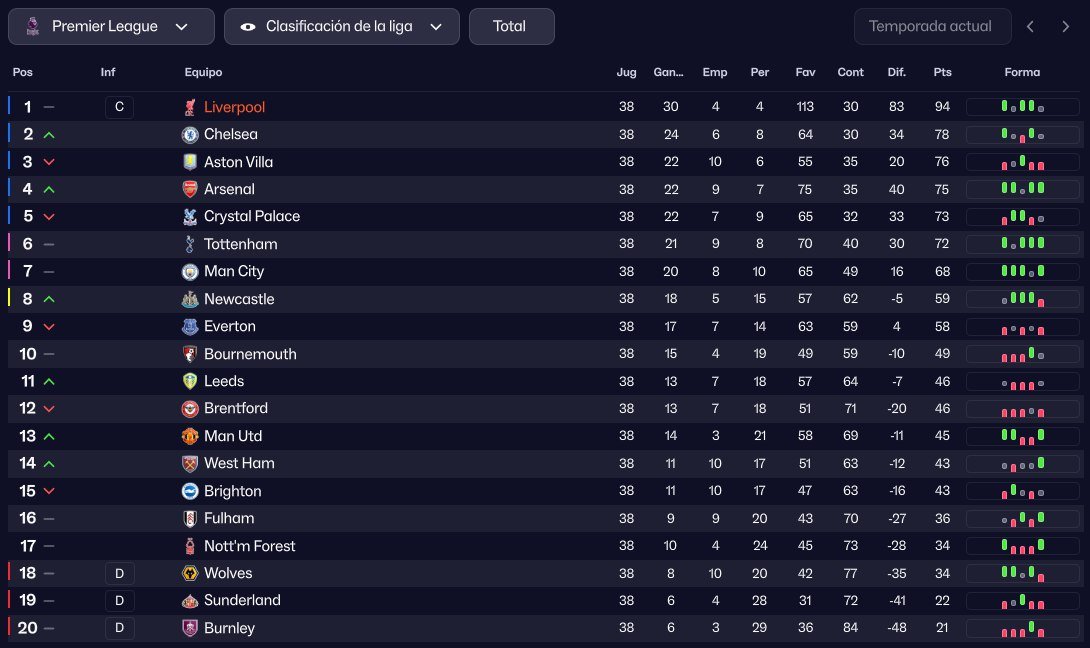Go to the next season arrow
The height and width of the screenshot is (648, 1090).
coord(1066,27)
